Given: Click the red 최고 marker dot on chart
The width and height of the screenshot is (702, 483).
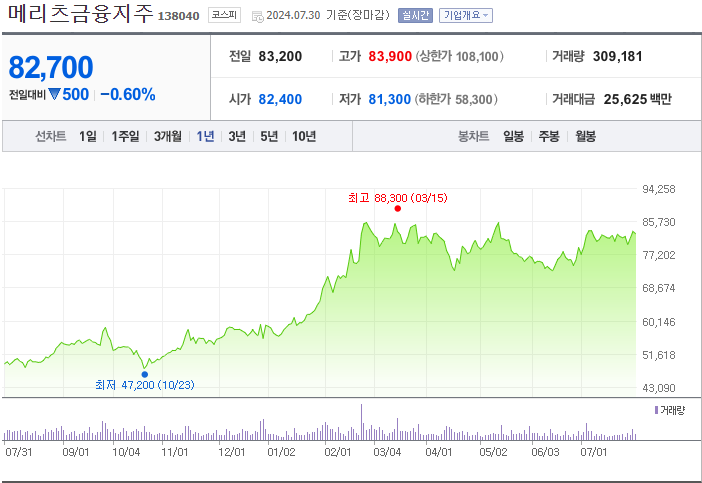Looking at the screenshot, I should pyautogui.click(x=398, y=209).
